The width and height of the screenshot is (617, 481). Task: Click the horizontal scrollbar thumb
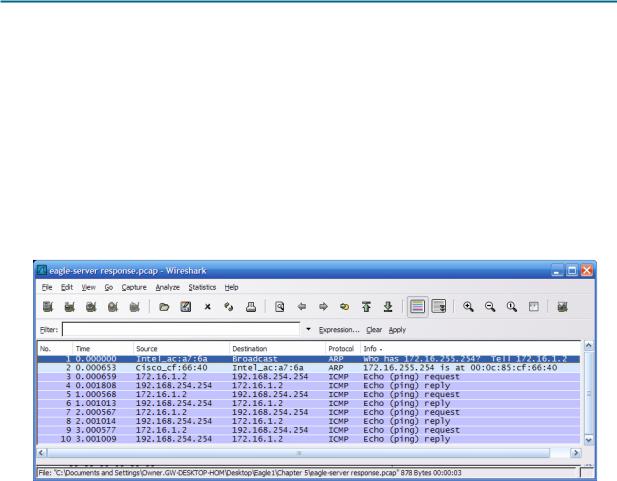tap(298, 453)
